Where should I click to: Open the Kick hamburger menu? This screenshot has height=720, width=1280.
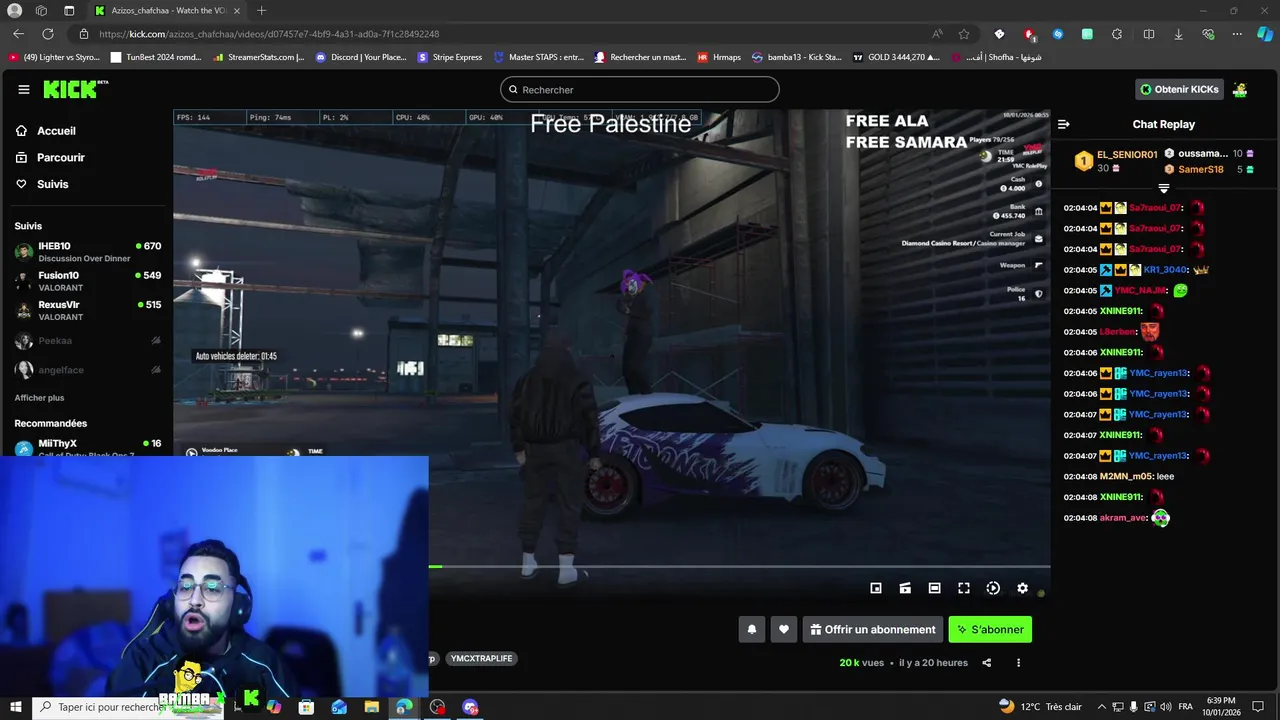[x=24, y=89]
